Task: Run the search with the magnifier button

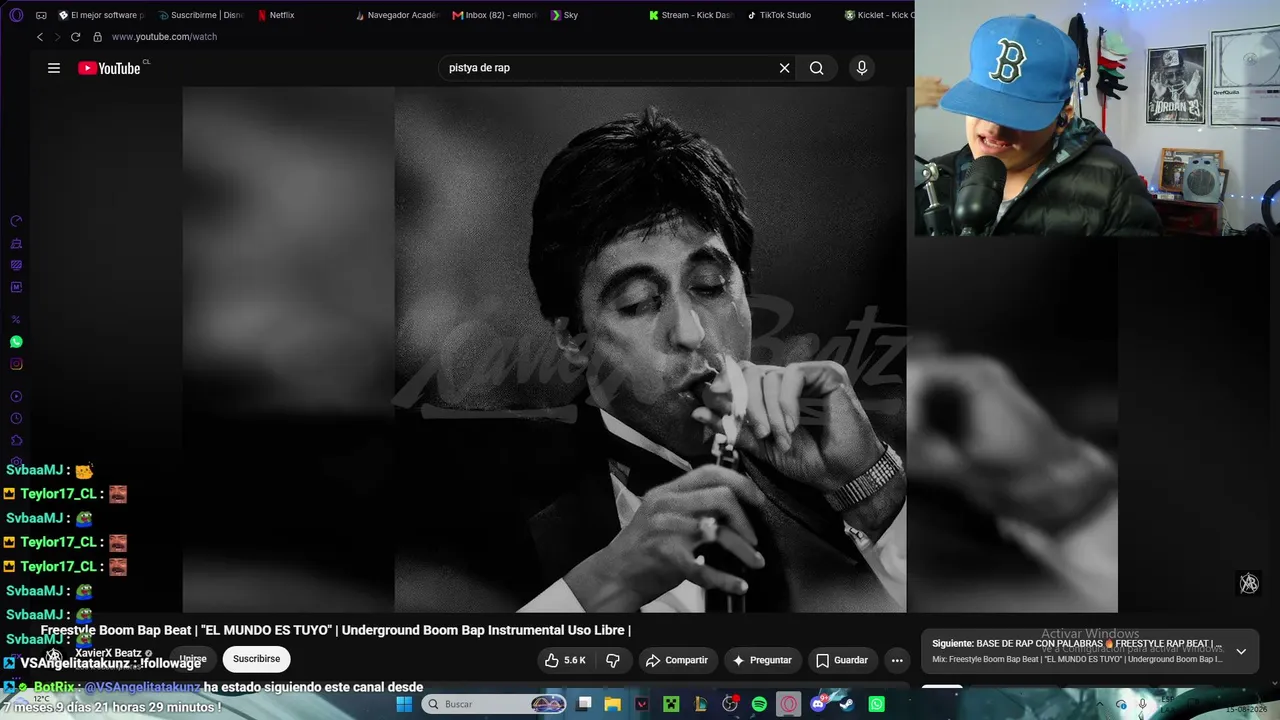Action: [817, 68]
